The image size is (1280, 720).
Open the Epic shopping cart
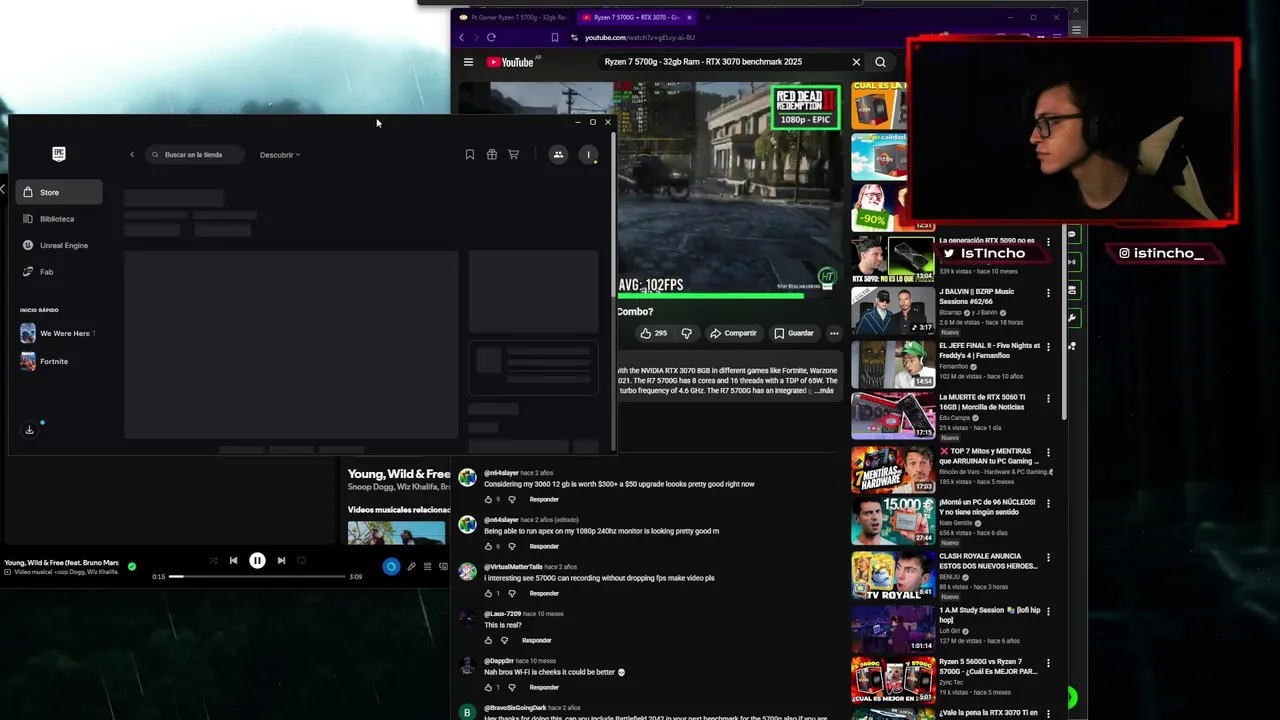(514, 154)
